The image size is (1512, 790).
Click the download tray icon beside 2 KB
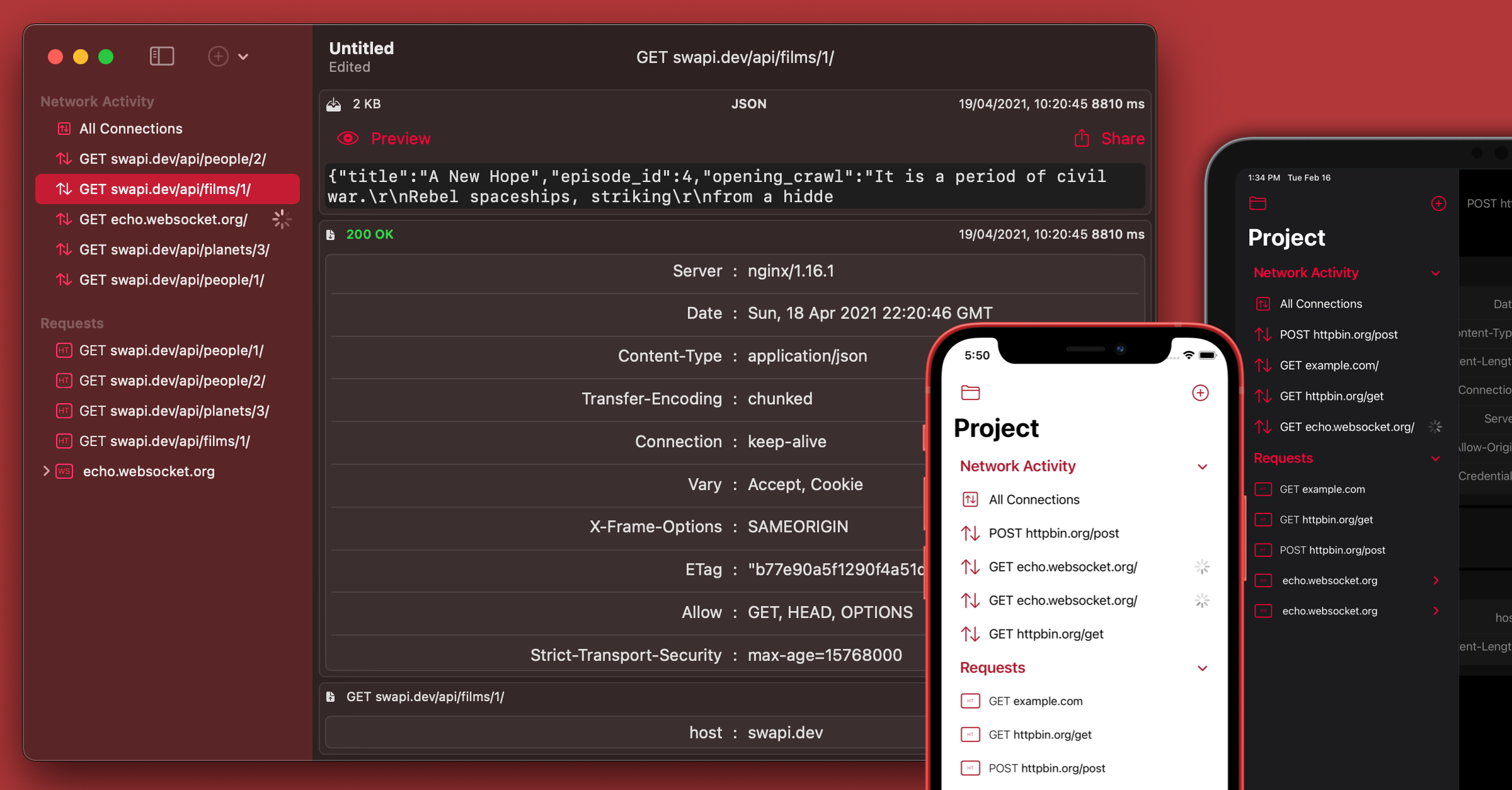click(x=334, y=105)
